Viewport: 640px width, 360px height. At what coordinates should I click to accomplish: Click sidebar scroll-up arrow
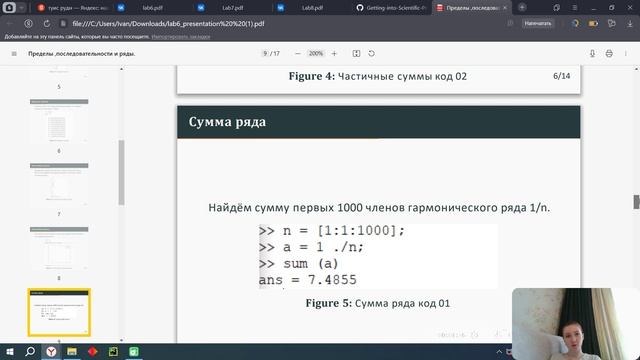click(x=121, y=69)
